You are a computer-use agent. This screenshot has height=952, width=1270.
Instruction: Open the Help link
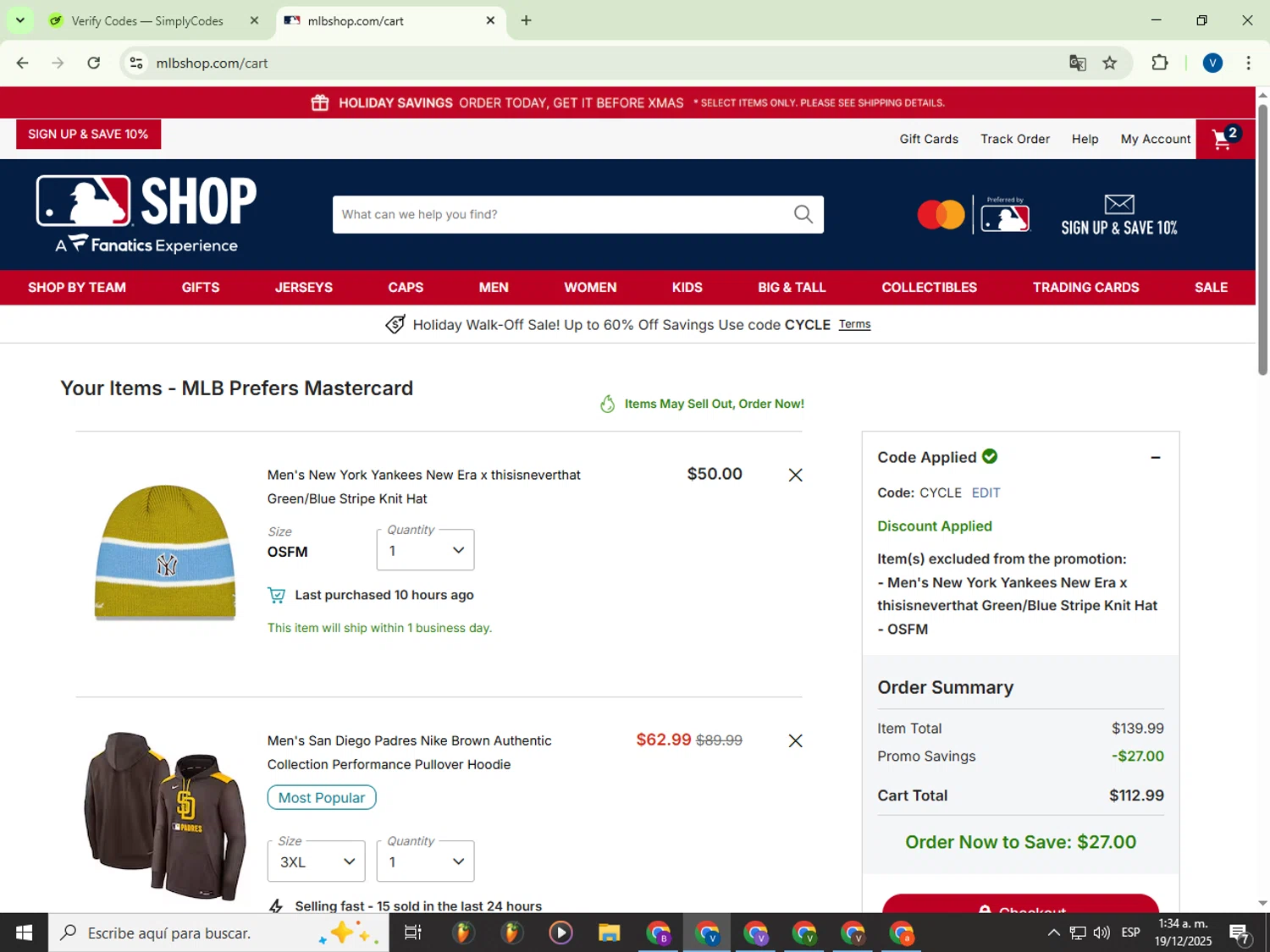[1085, 139]
